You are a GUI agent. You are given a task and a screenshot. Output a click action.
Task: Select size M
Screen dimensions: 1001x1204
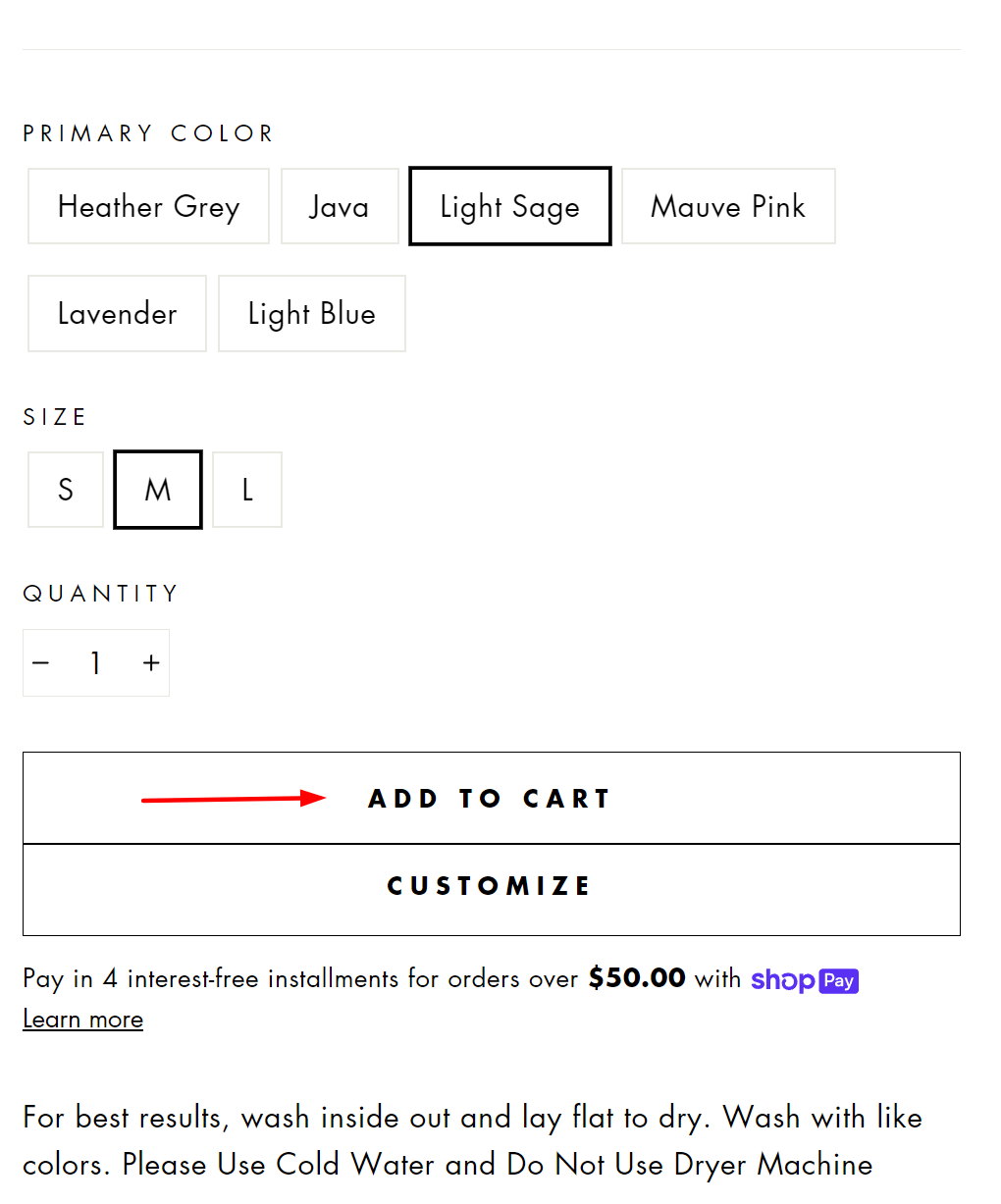pyautogui.click(x=158, y=490)
